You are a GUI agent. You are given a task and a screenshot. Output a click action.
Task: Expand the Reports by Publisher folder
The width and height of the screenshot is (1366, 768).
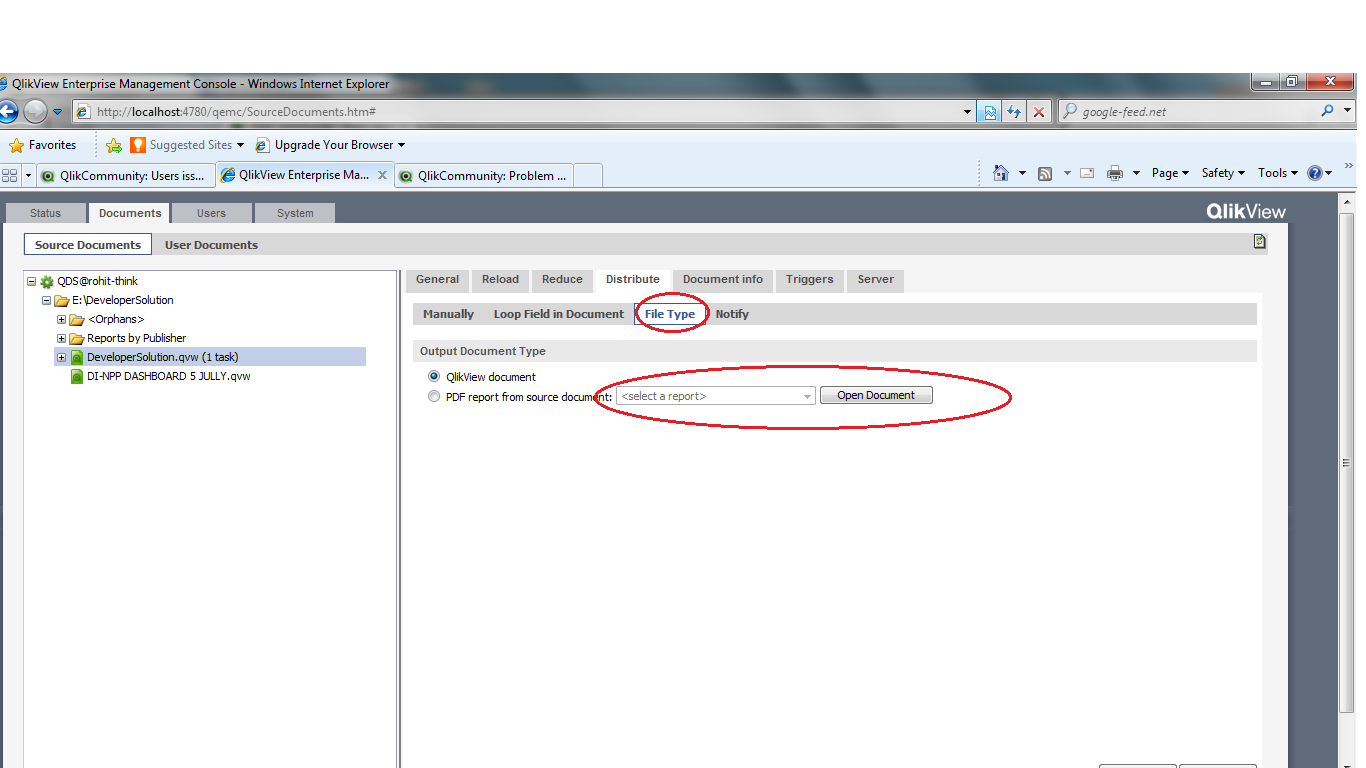coord(61,338)
